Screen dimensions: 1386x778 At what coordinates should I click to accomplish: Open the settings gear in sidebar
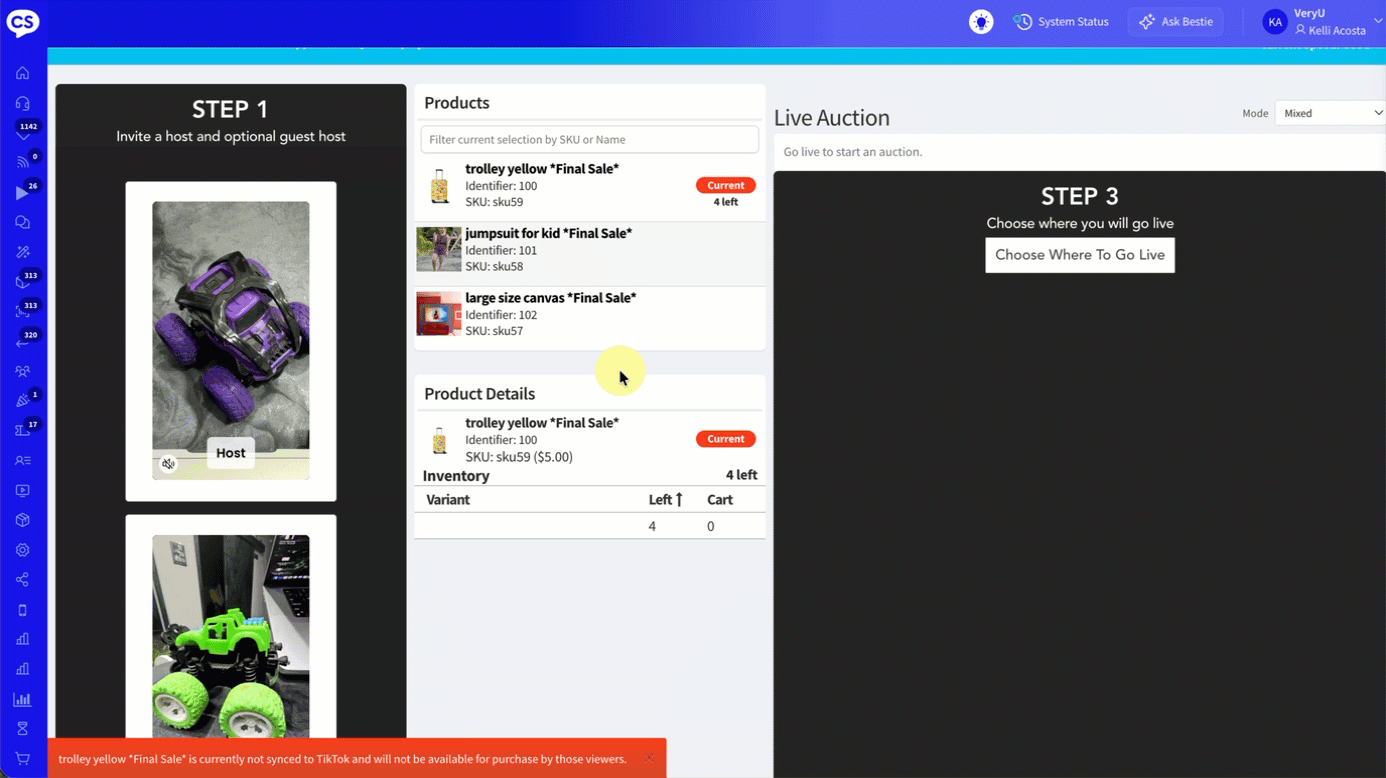(22, 550)
